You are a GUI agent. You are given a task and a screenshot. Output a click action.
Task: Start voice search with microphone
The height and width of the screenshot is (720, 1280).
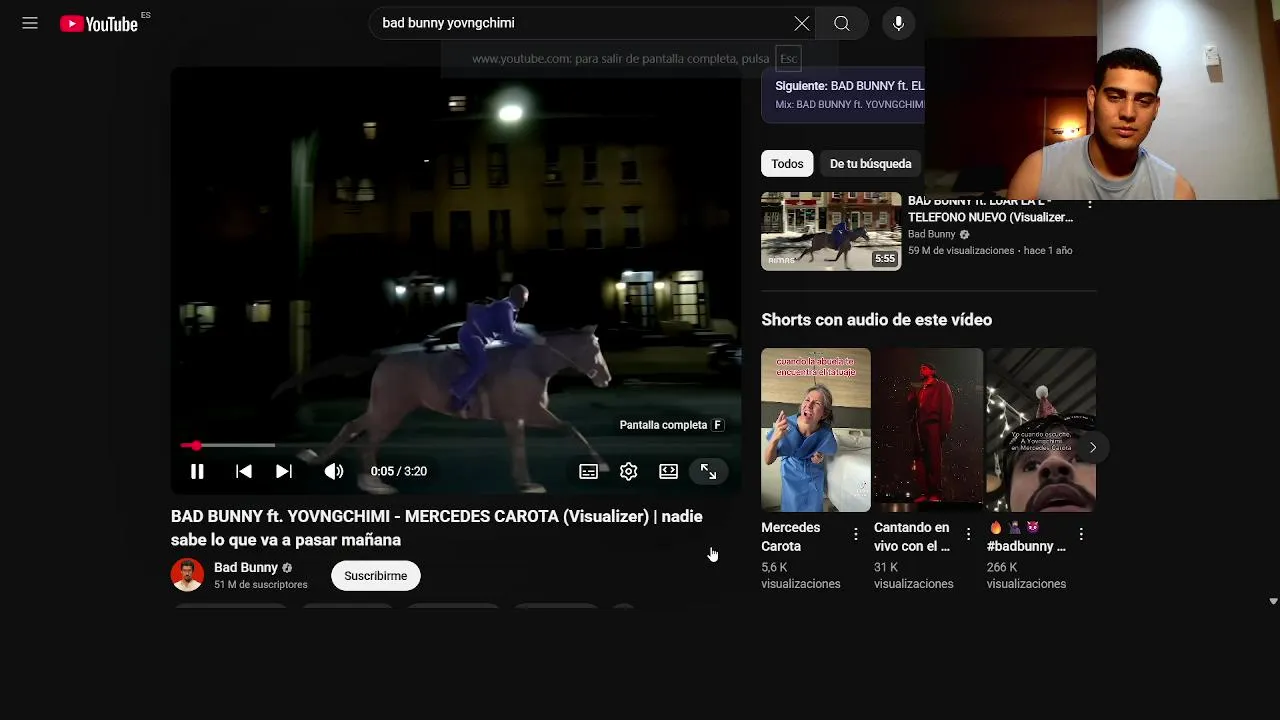898,23
